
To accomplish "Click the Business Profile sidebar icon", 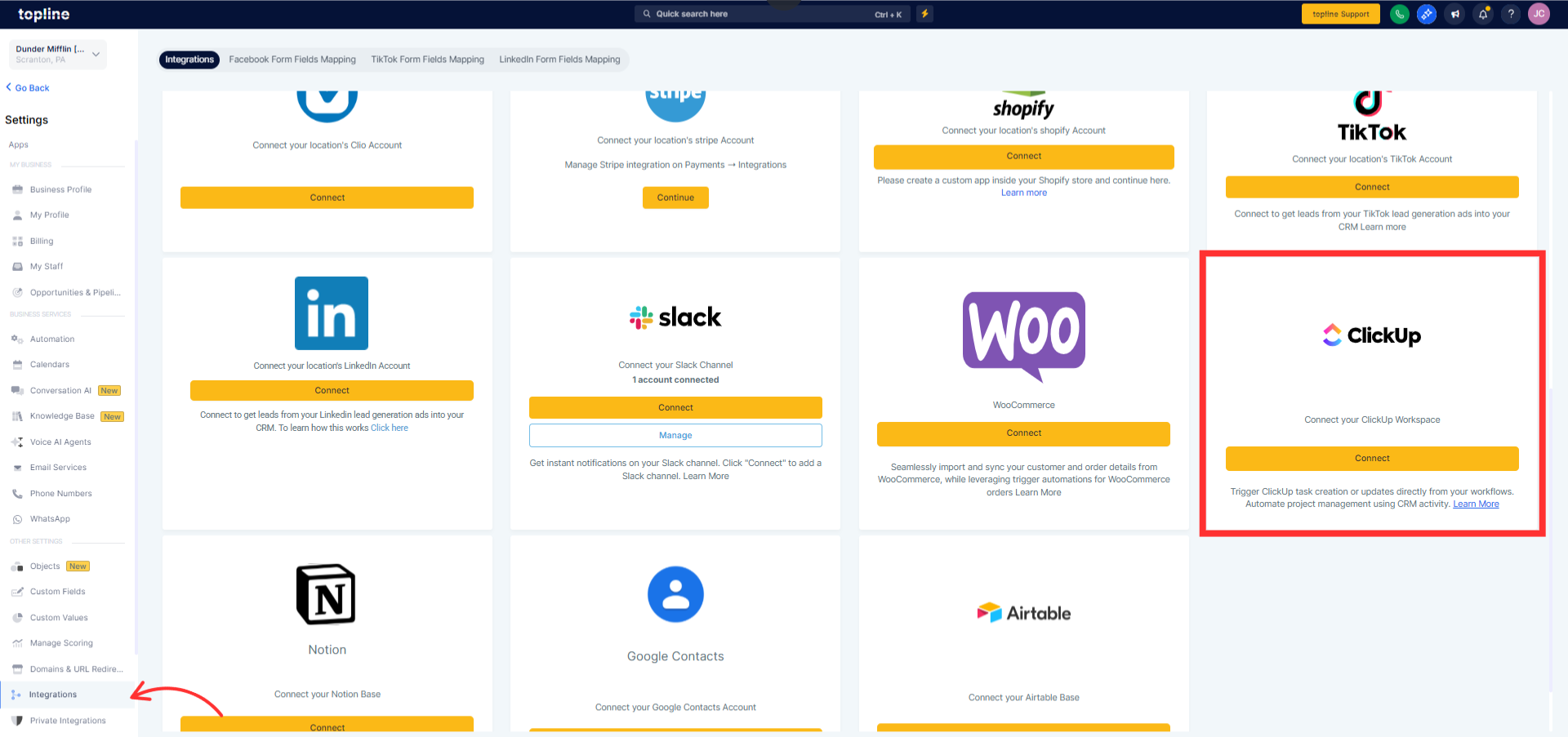I will click(17, 189).
